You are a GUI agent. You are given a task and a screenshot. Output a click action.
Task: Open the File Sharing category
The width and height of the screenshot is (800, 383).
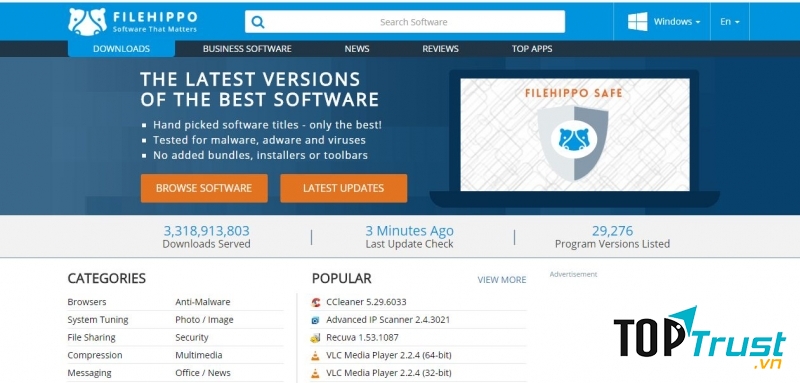tap(91, 337)
